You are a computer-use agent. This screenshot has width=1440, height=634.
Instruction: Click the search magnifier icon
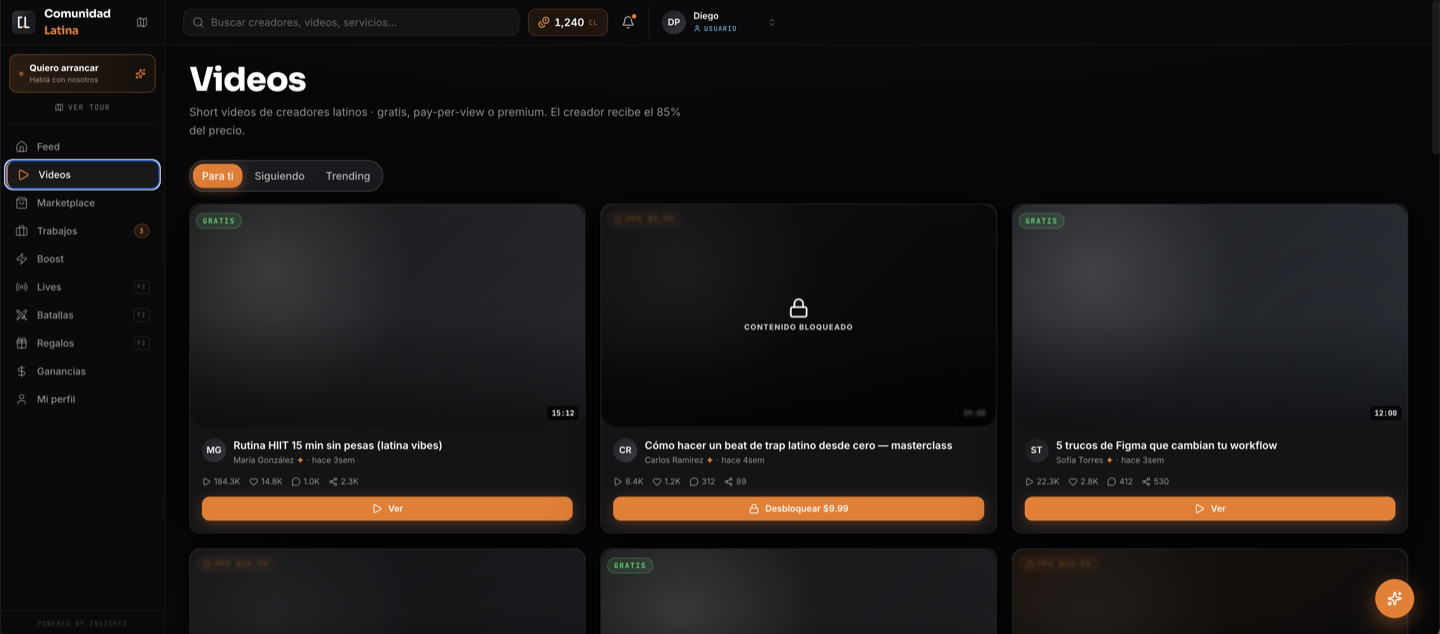[x=198, y=22]
